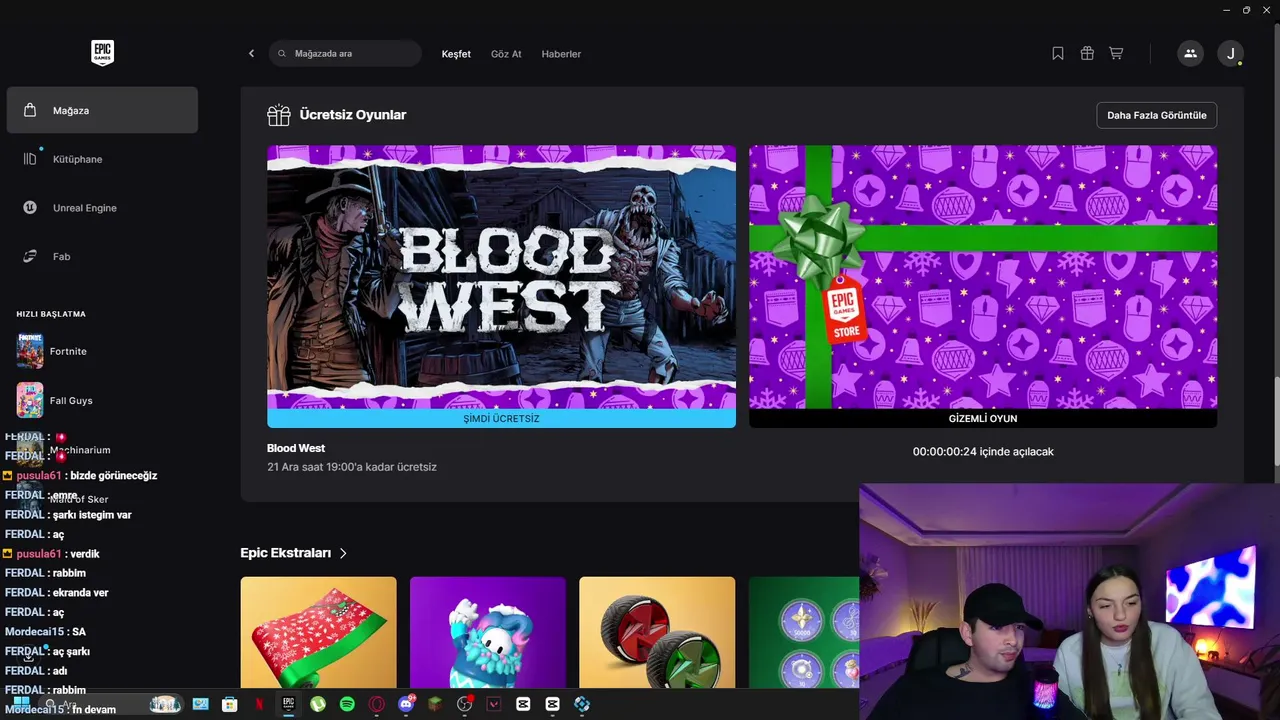
Task: Open Blood West game artwork
Action: pos(501,277)
